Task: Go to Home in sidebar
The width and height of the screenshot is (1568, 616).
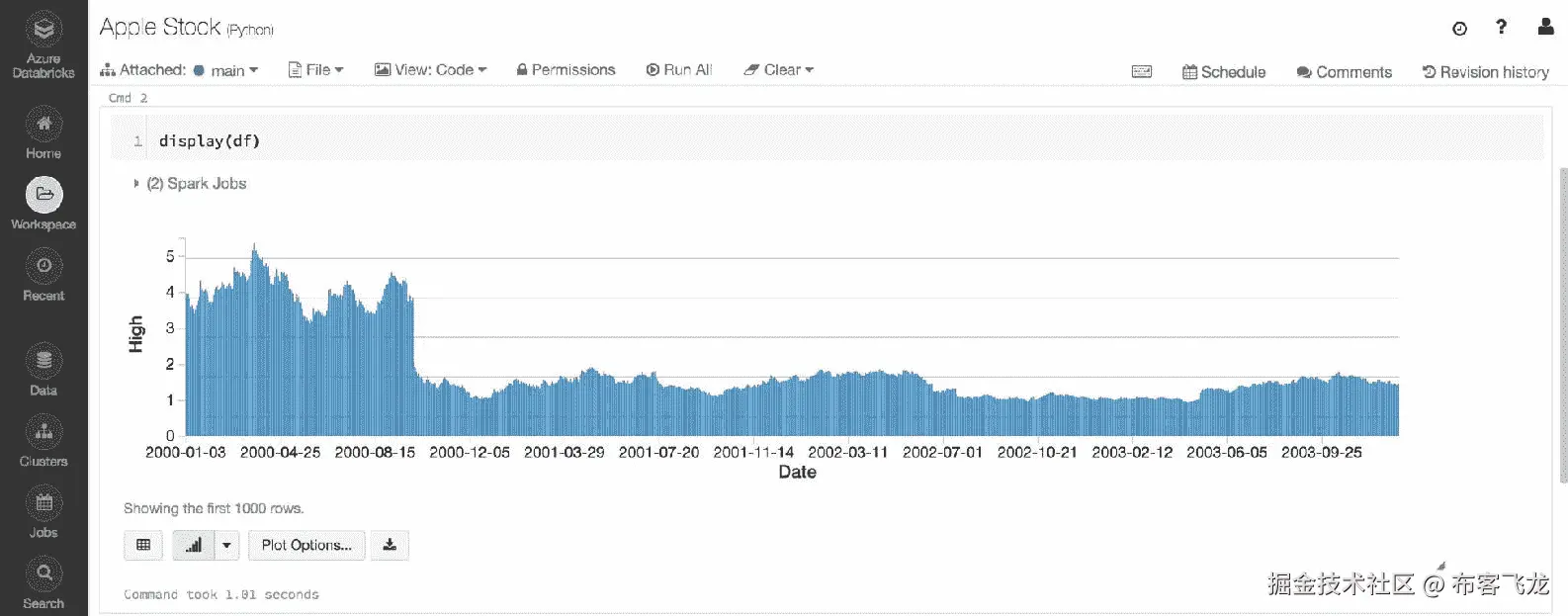Action: (44, 133)
